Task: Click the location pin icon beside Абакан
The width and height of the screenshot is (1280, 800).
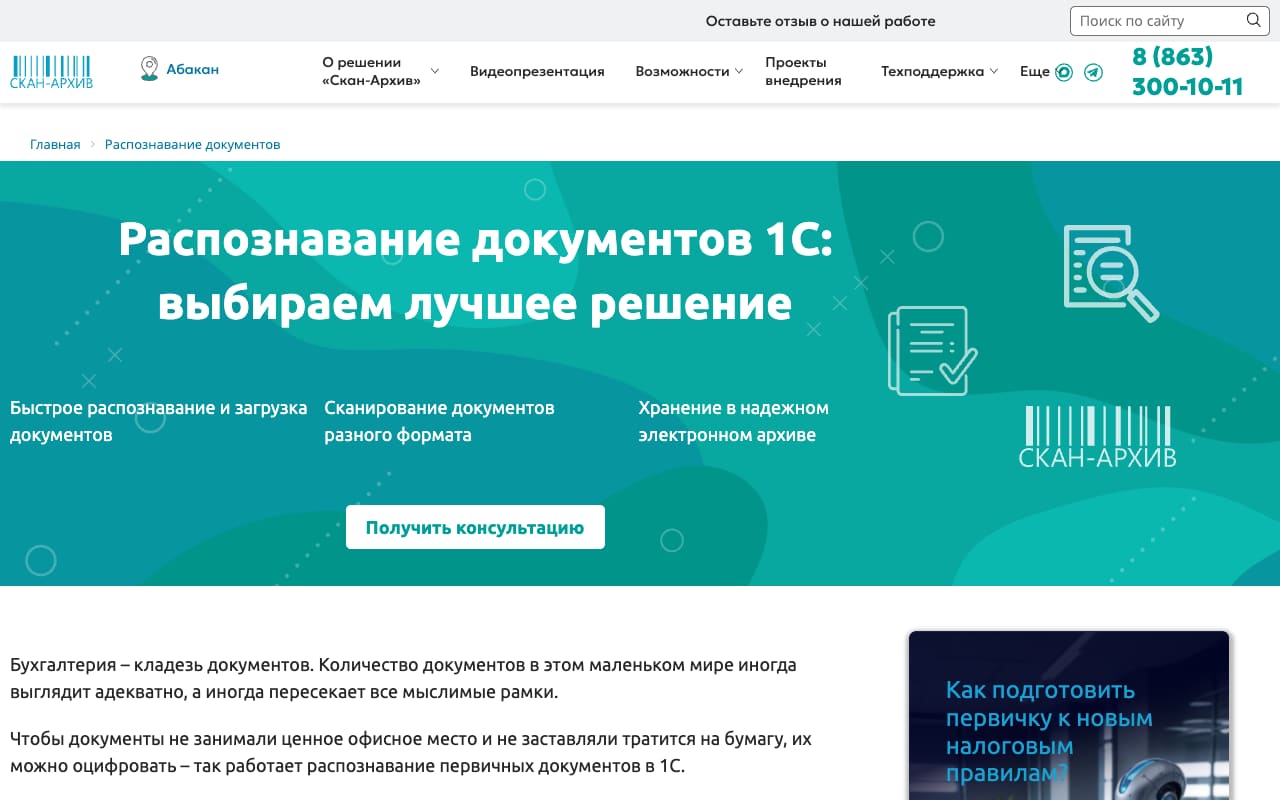Action: point(149,69)
